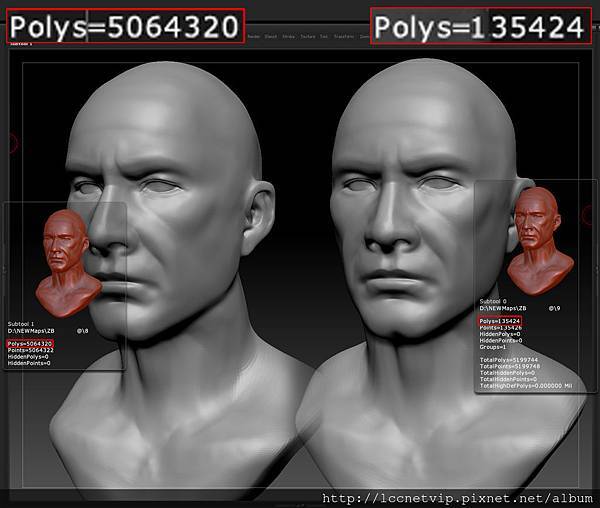Click the small 'Polys=5064320' info line
Viewport: 600px width, 508px height.
point(30,344)
